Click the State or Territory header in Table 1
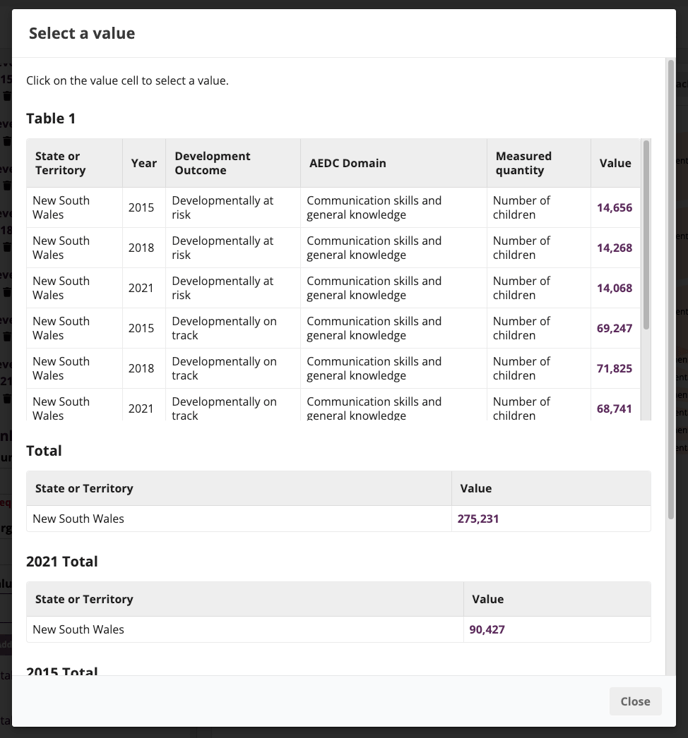Image resolution: width=688 pixels, height=738 pixels. [74, 163]
